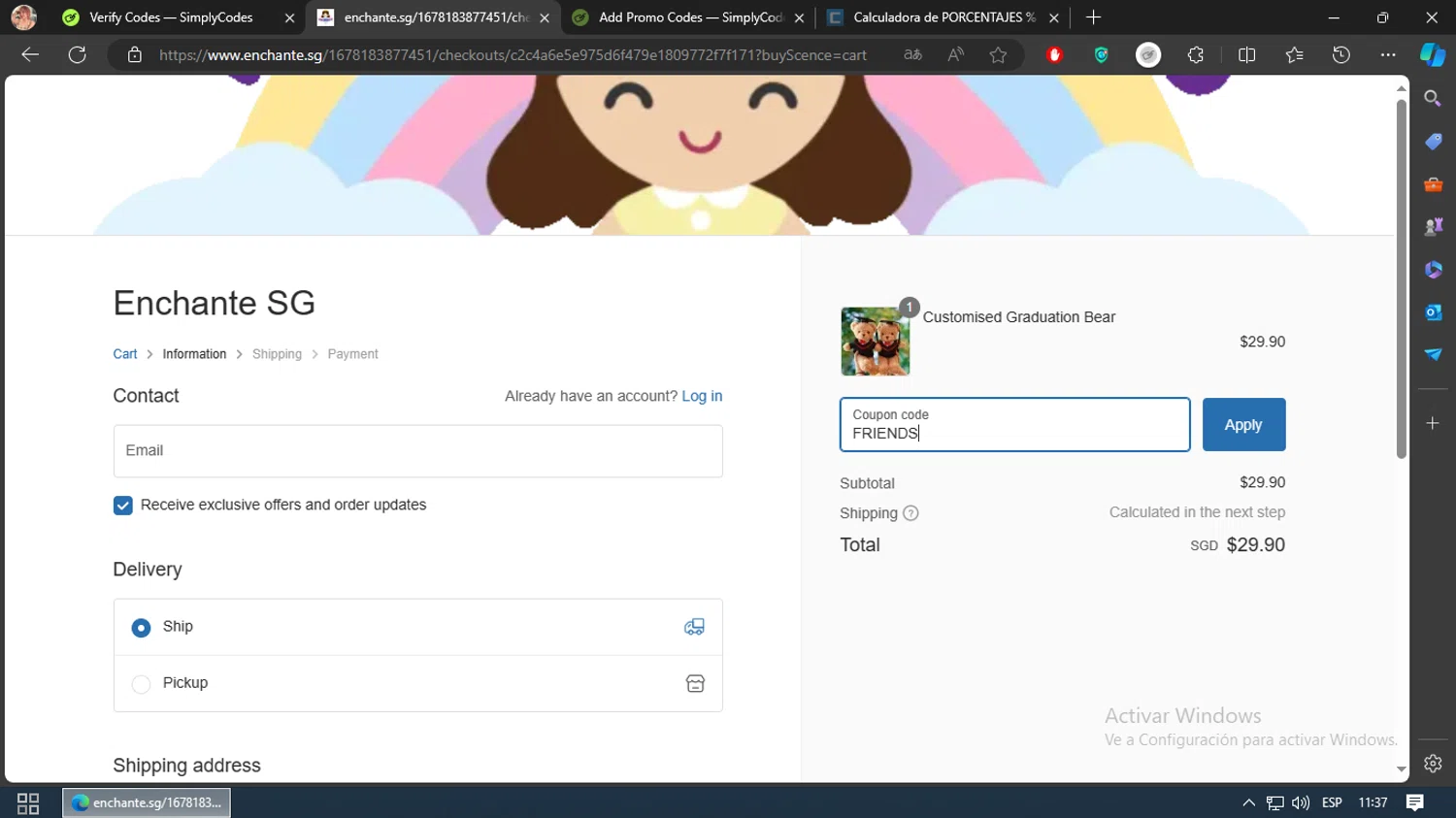The image size is (1456, 818).
Task: Open the sidebar paper plane Drop icon
Action: (x=1433, y=354)
